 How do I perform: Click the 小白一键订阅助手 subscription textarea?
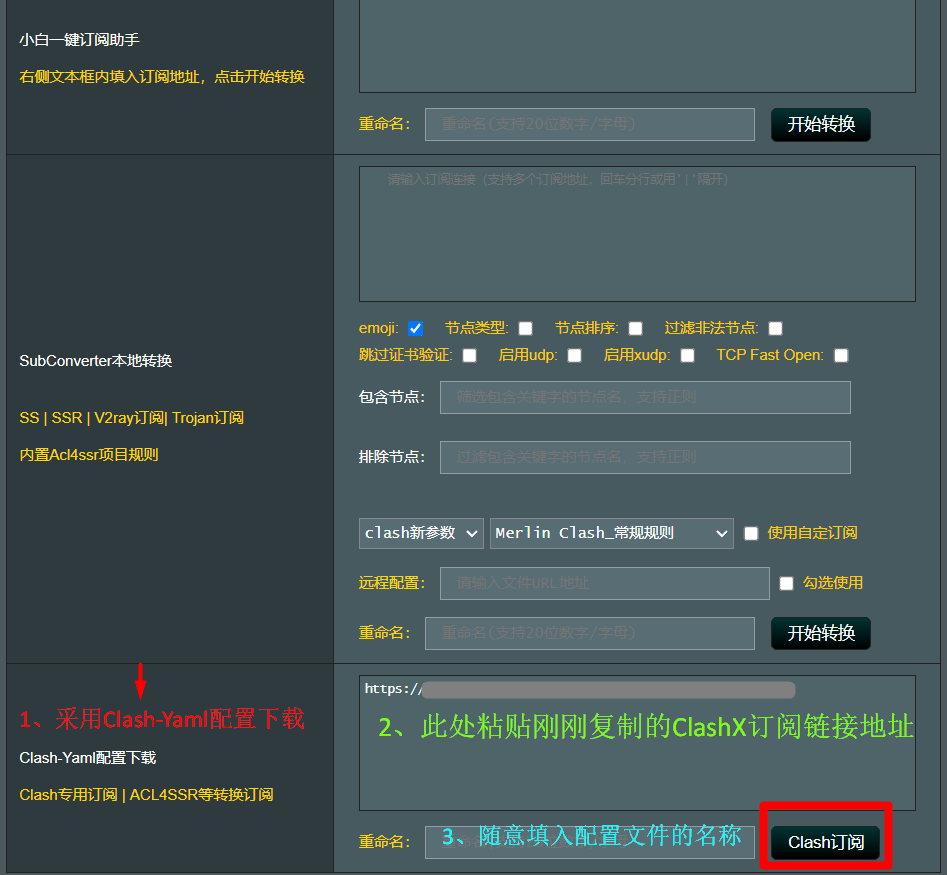(637, 46)
